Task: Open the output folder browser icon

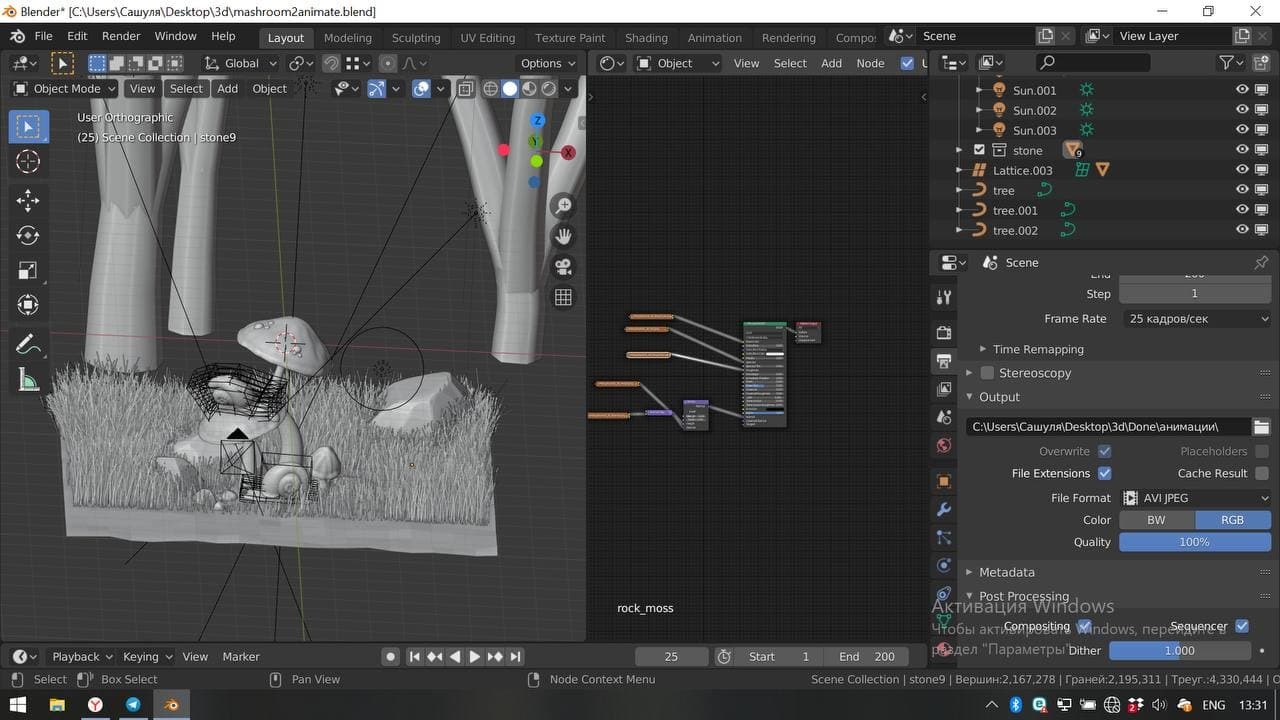Action: coord(1262,427)
